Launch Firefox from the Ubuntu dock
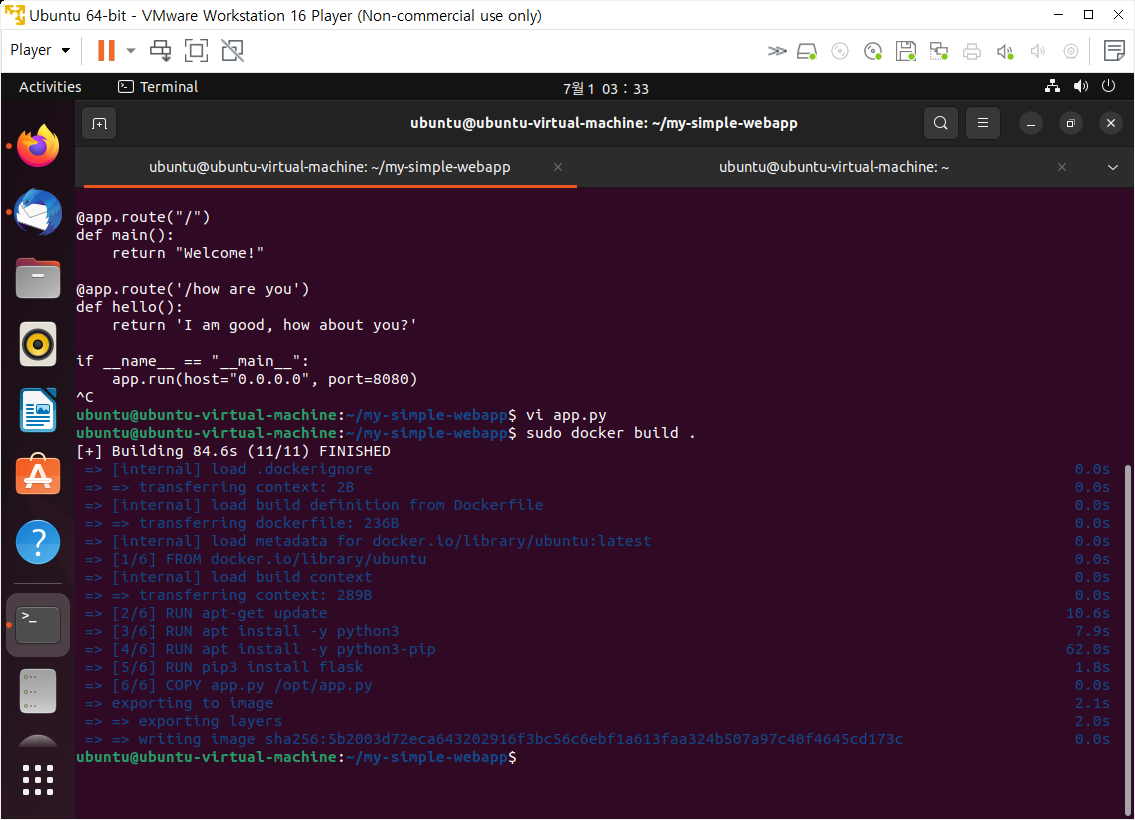 coord(38,146)
